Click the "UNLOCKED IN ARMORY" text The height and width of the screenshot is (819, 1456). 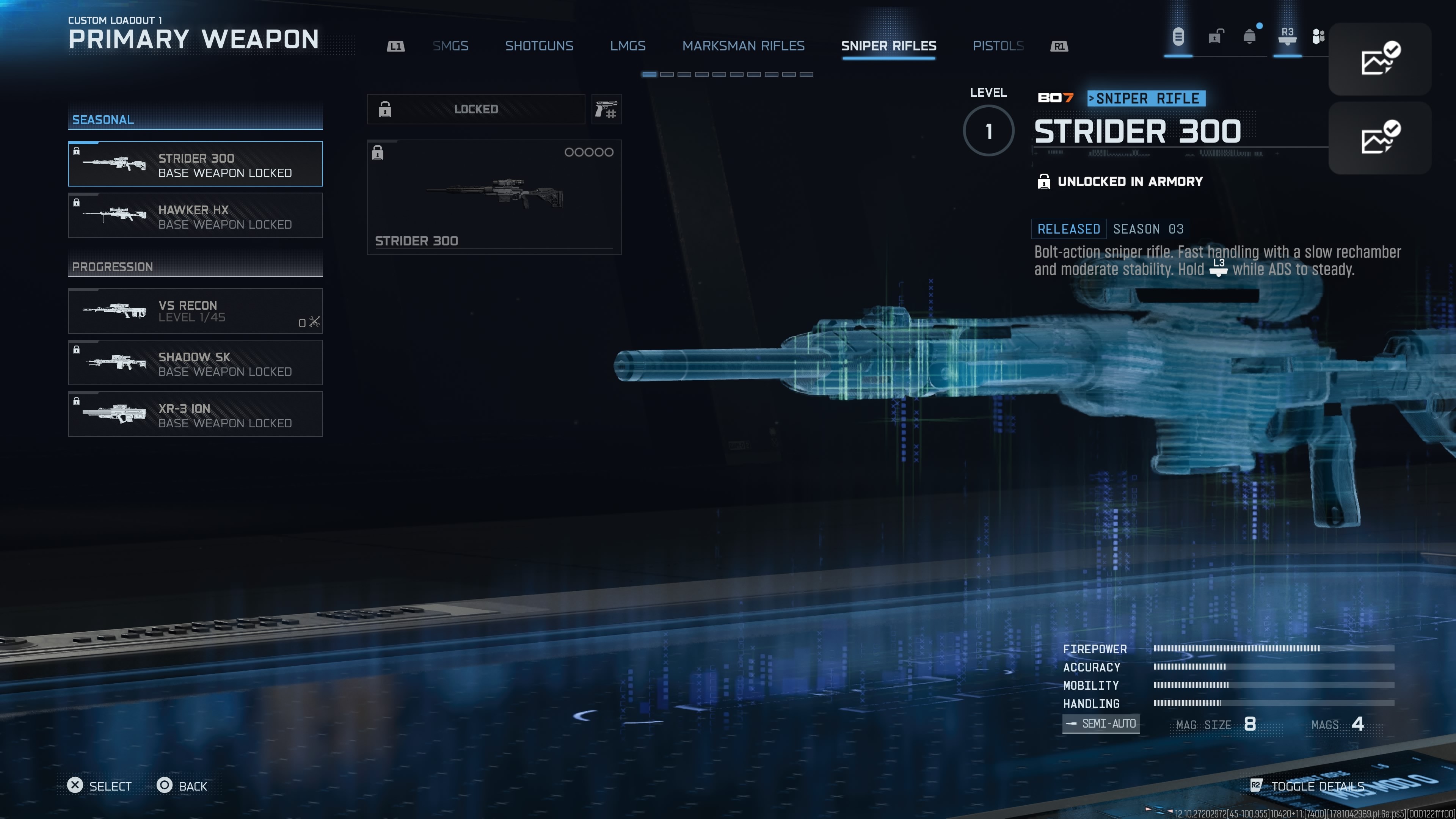[1130, 182]
